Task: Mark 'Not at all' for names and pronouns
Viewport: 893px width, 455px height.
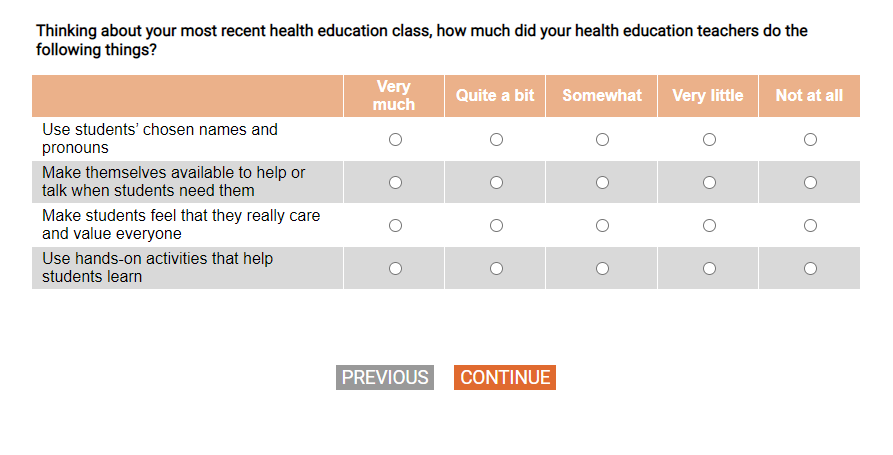Action: click(x=810, y=140)
